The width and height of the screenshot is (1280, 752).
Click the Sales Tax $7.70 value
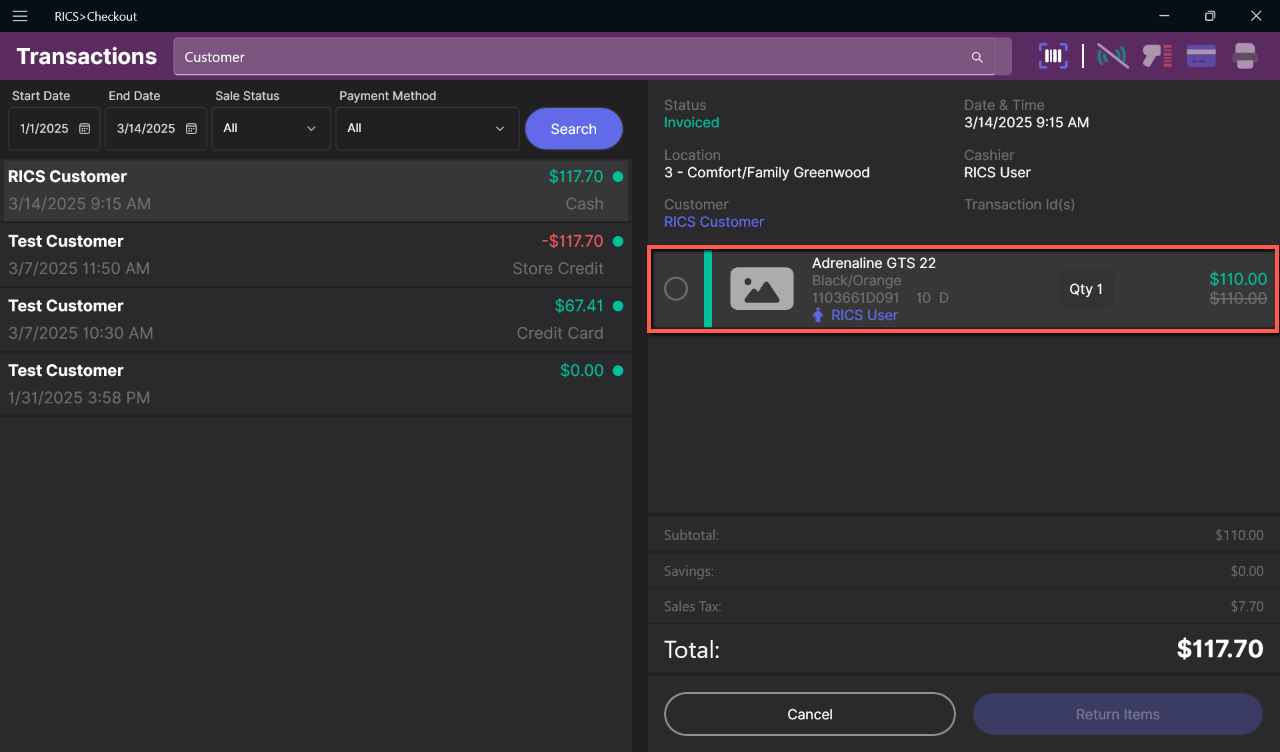coord(1247,607)
